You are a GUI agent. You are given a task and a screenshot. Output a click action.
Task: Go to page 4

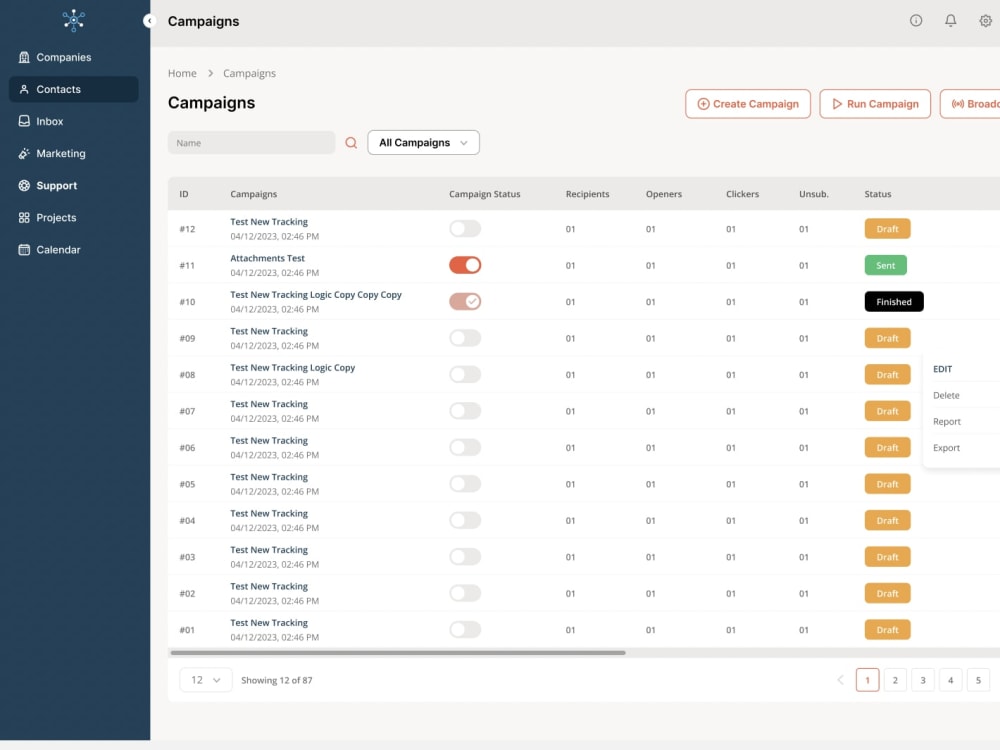(950, 680)
